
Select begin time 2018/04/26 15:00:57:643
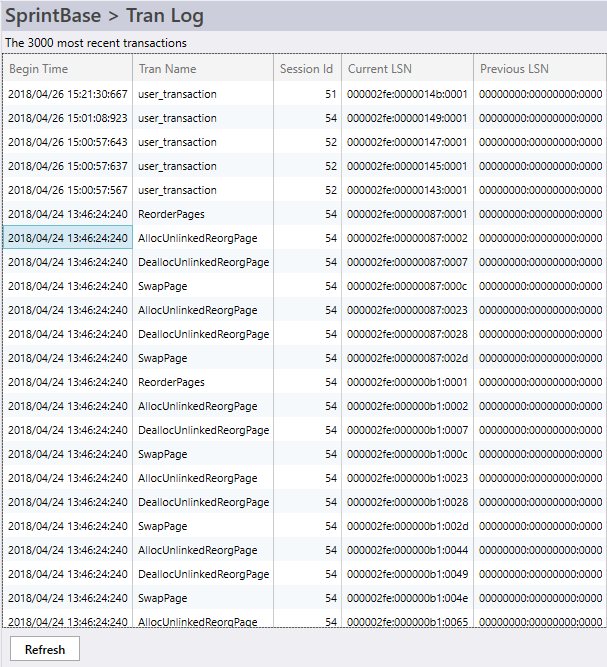pyautogui.click(x=68, y=142)
